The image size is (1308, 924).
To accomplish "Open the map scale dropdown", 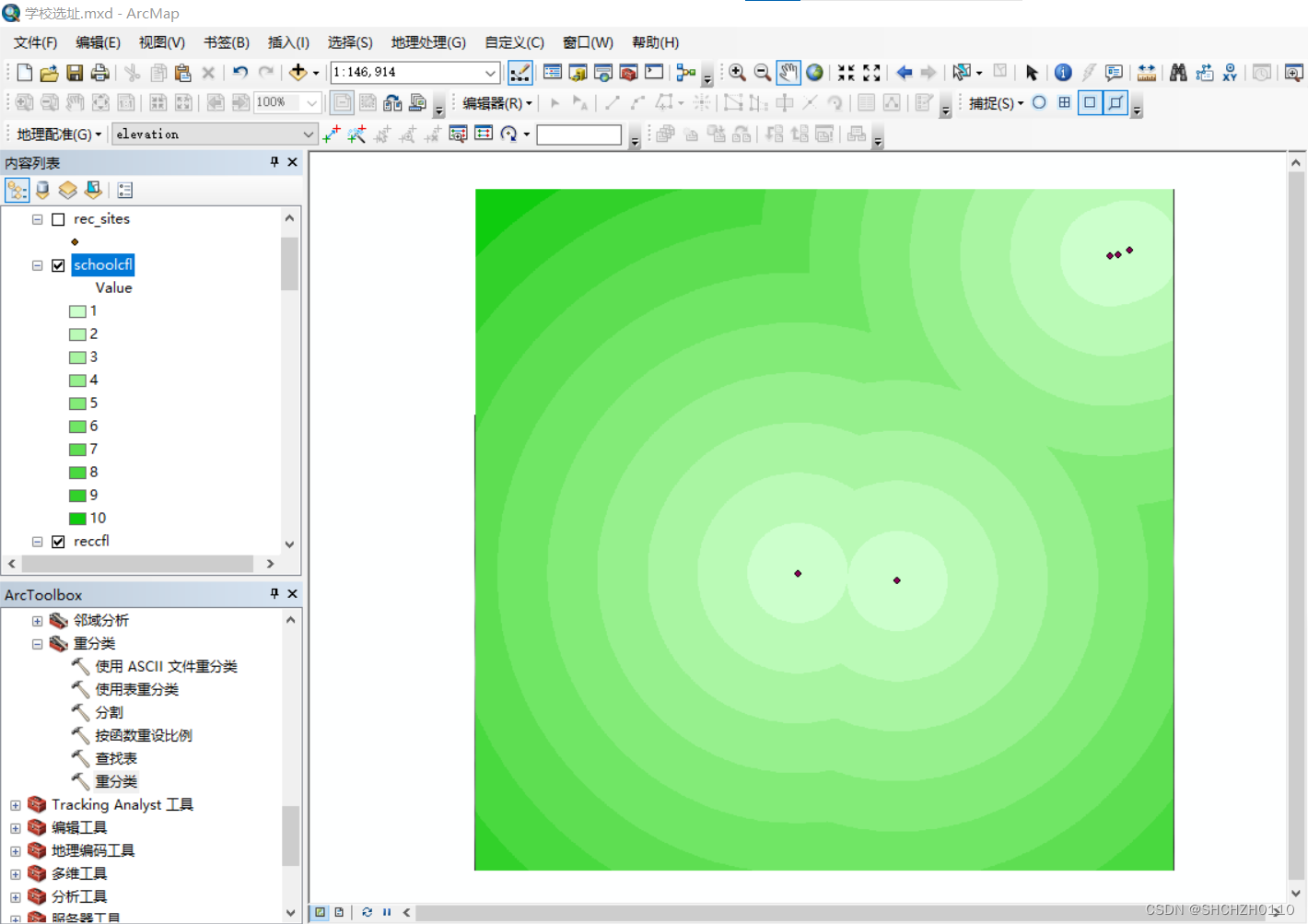I will (x=491, y=72).
